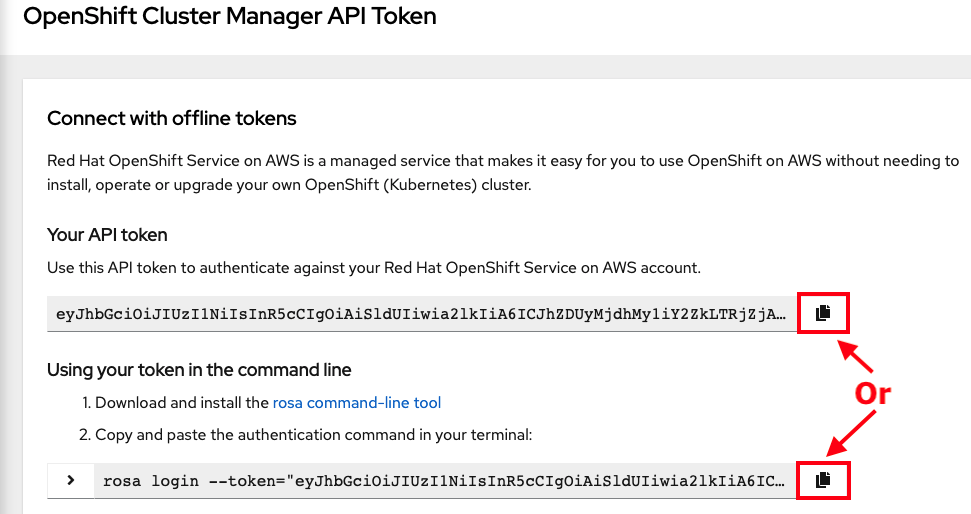The width and height of the screenshot is (971, 514).
Task: Click the API token text field
Action: tap(420, 314)
